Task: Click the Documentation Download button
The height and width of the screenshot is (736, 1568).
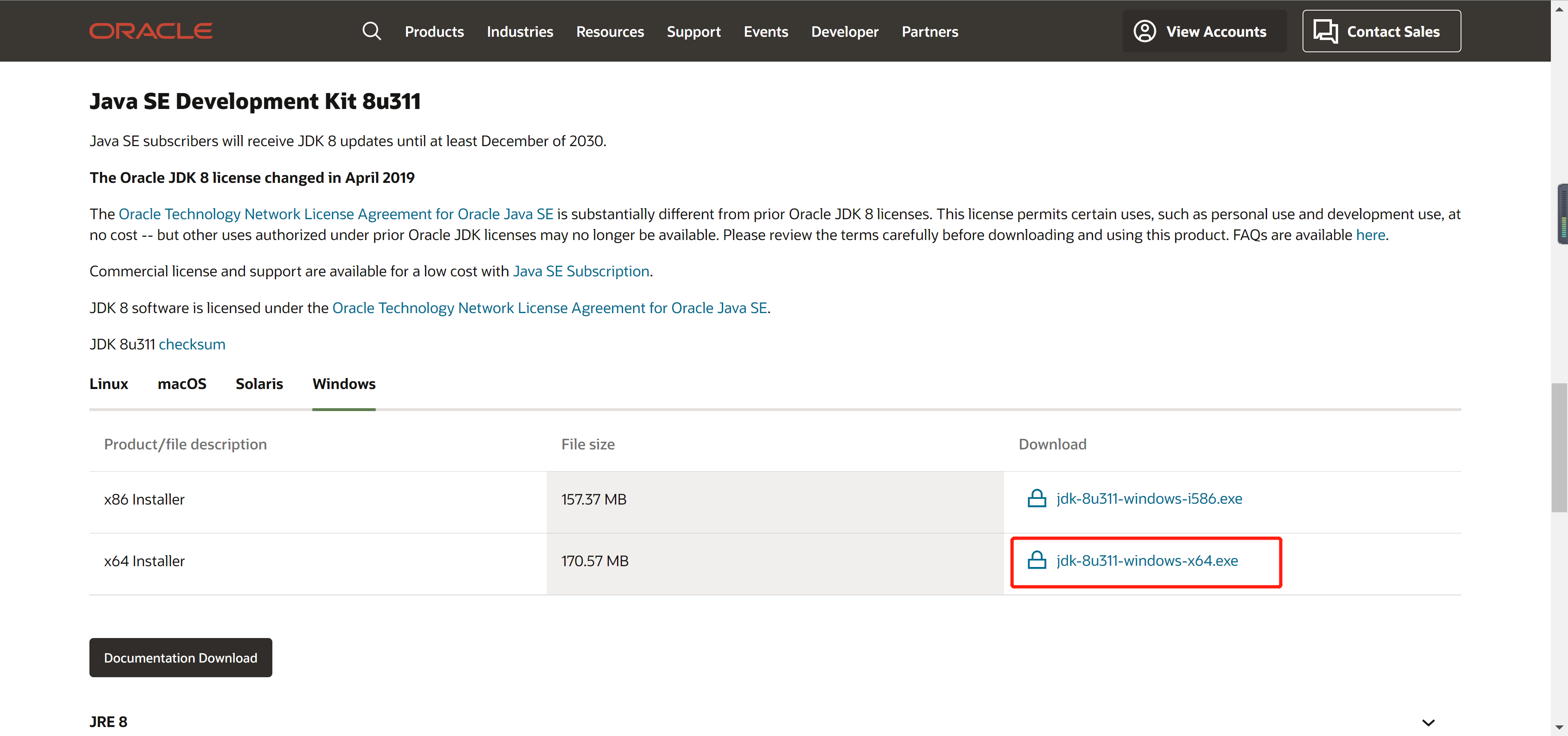Action: (180, 658)
